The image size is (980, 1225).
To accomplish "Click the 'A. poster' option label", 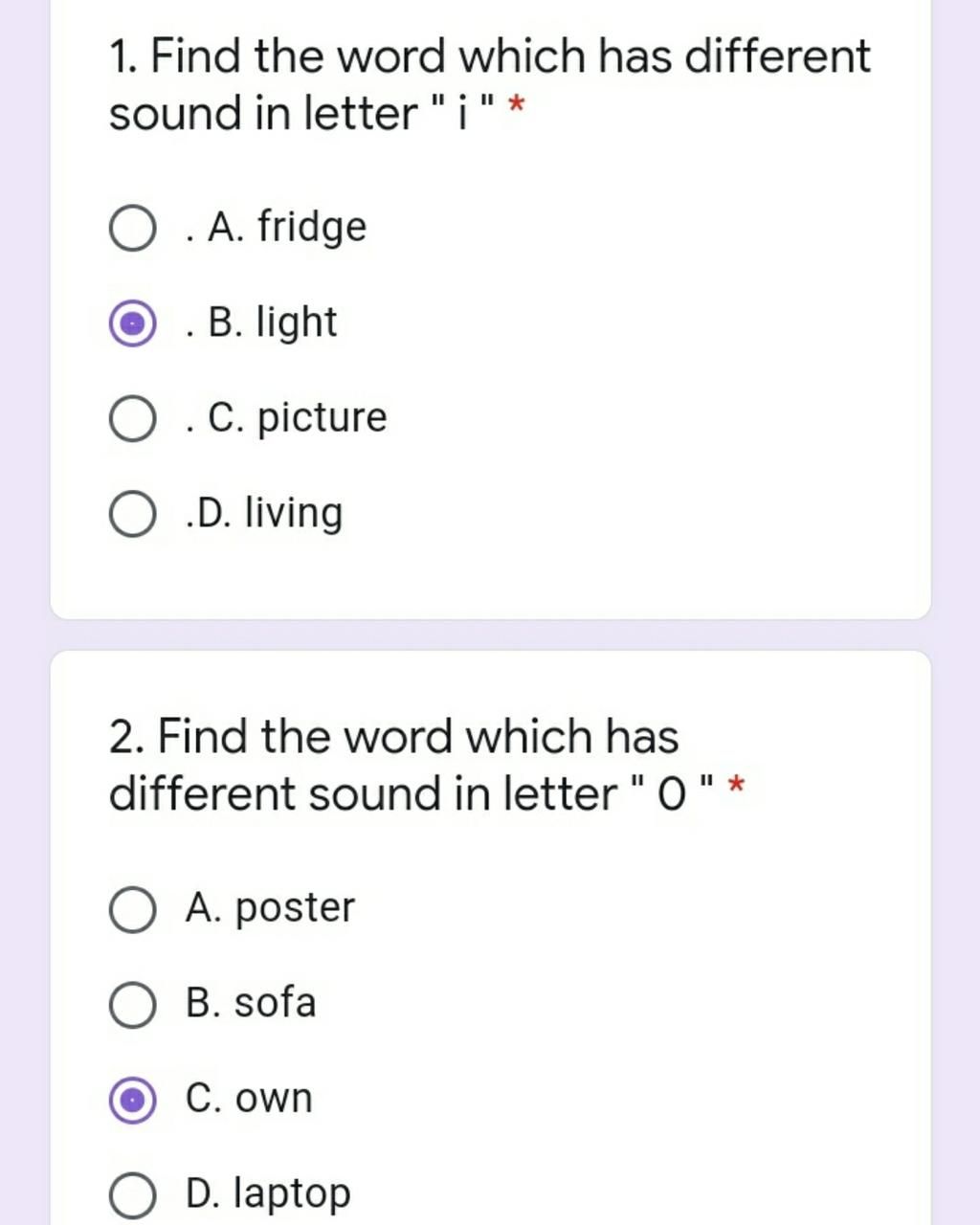I will [x=271, y=907].
